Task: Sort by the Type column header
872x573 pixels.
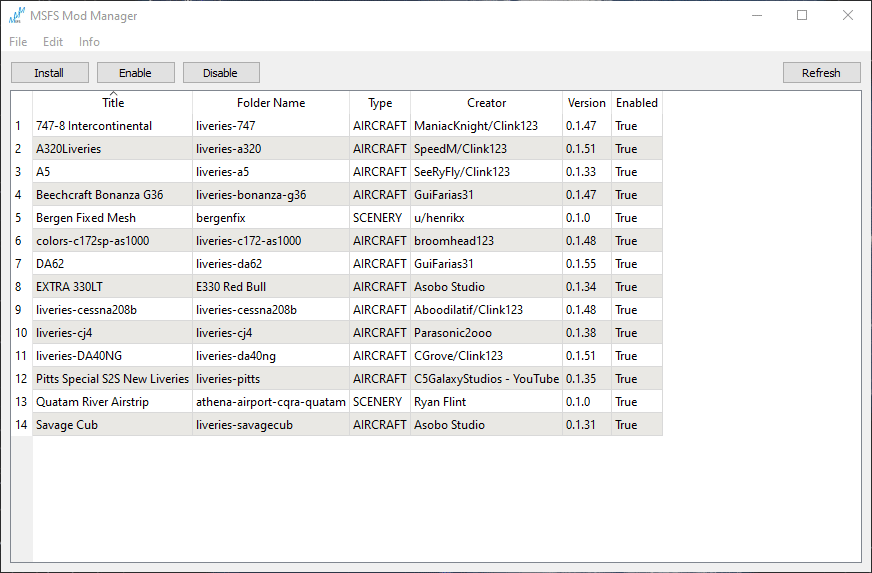Action: coord(380,103)
